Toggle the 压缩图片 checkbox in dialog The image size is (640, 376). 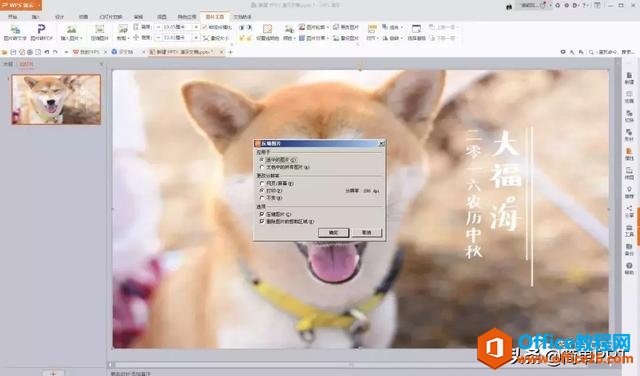pos(262,214)
